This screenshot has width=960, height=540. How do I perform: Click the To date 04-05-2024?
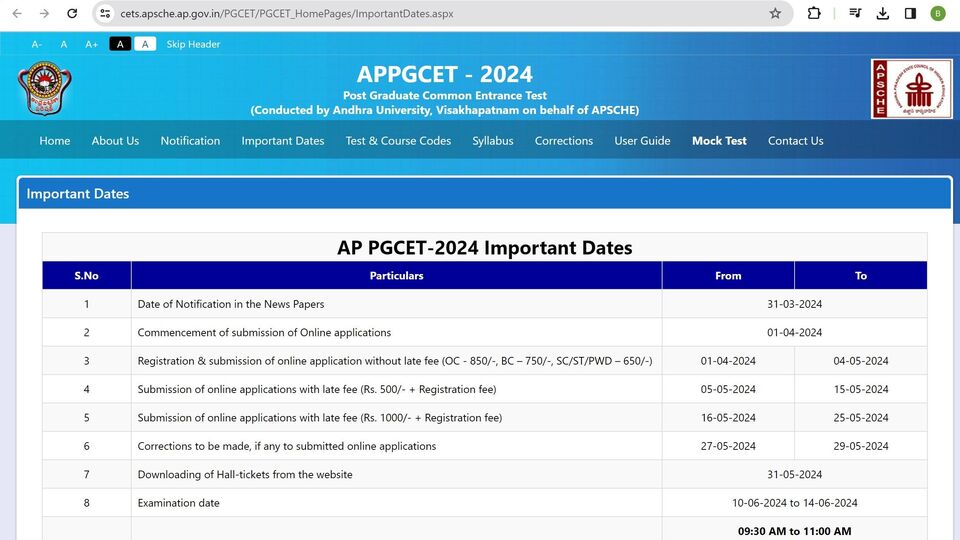click(861, 361)
